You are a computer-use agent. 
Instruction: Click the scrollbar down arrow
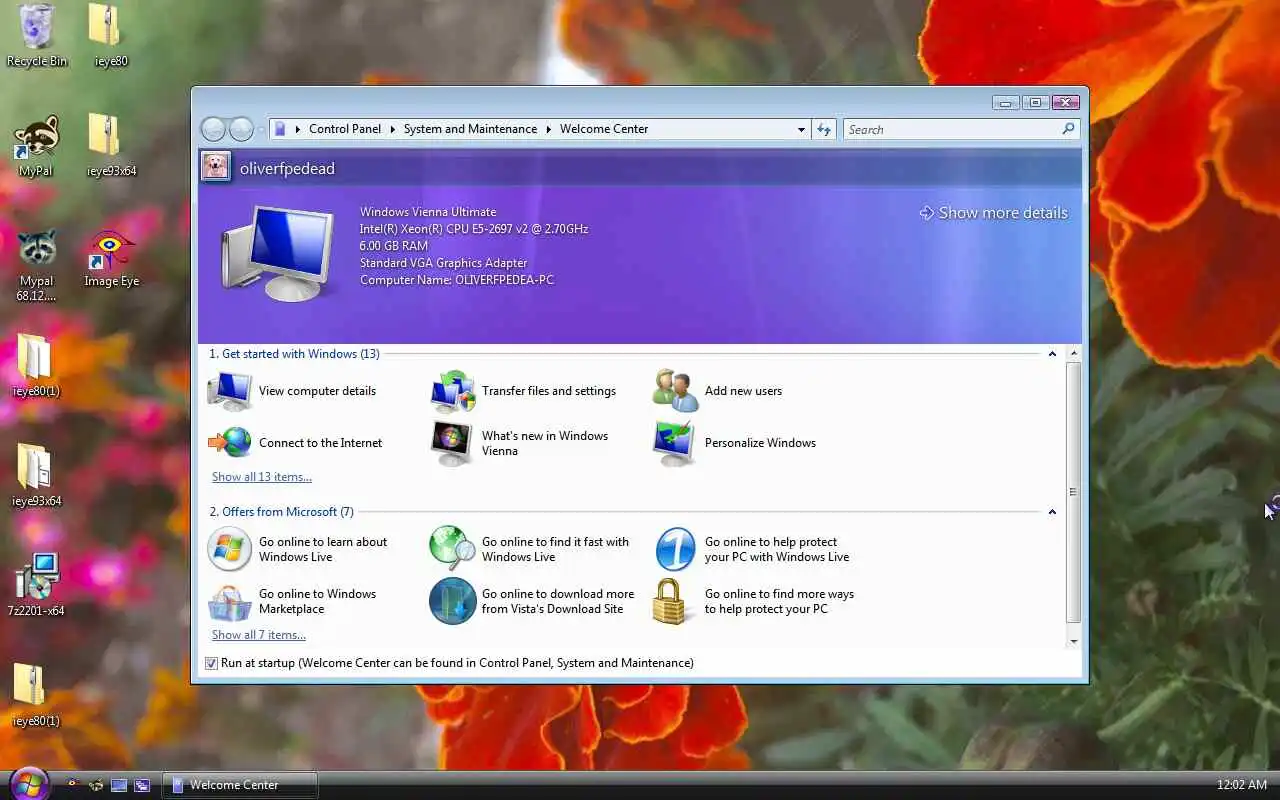pyautogui.click(x=1074, y=641)
